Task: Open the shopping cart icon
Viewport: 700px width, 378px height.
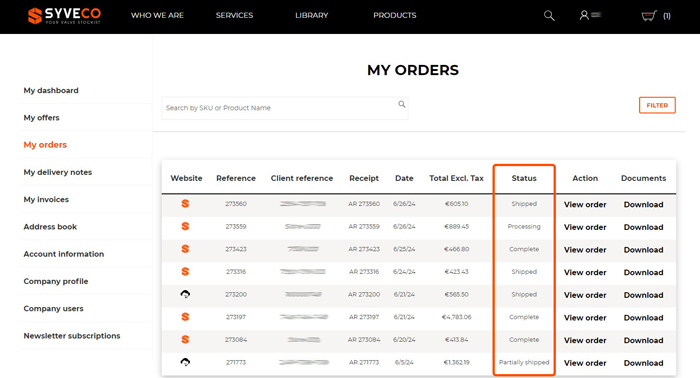Action: (x=649, y=16)
